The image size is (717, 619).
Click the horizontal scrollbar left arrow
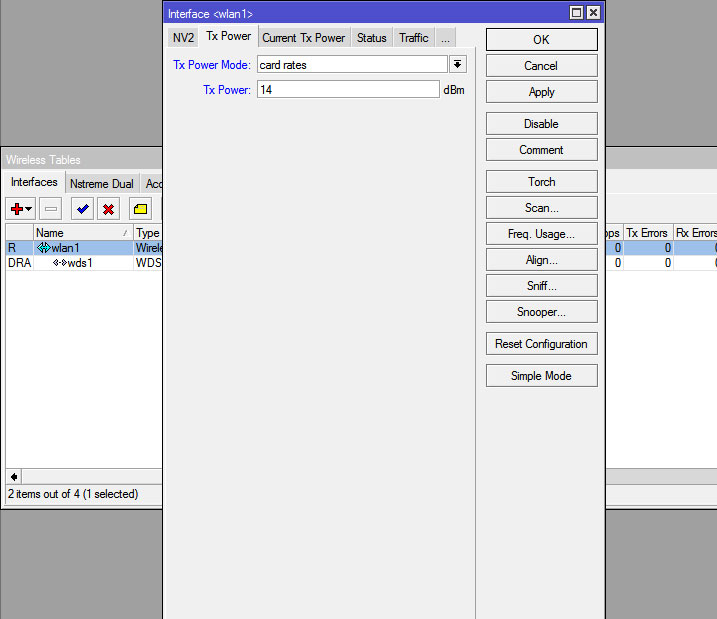coord(14,477)
